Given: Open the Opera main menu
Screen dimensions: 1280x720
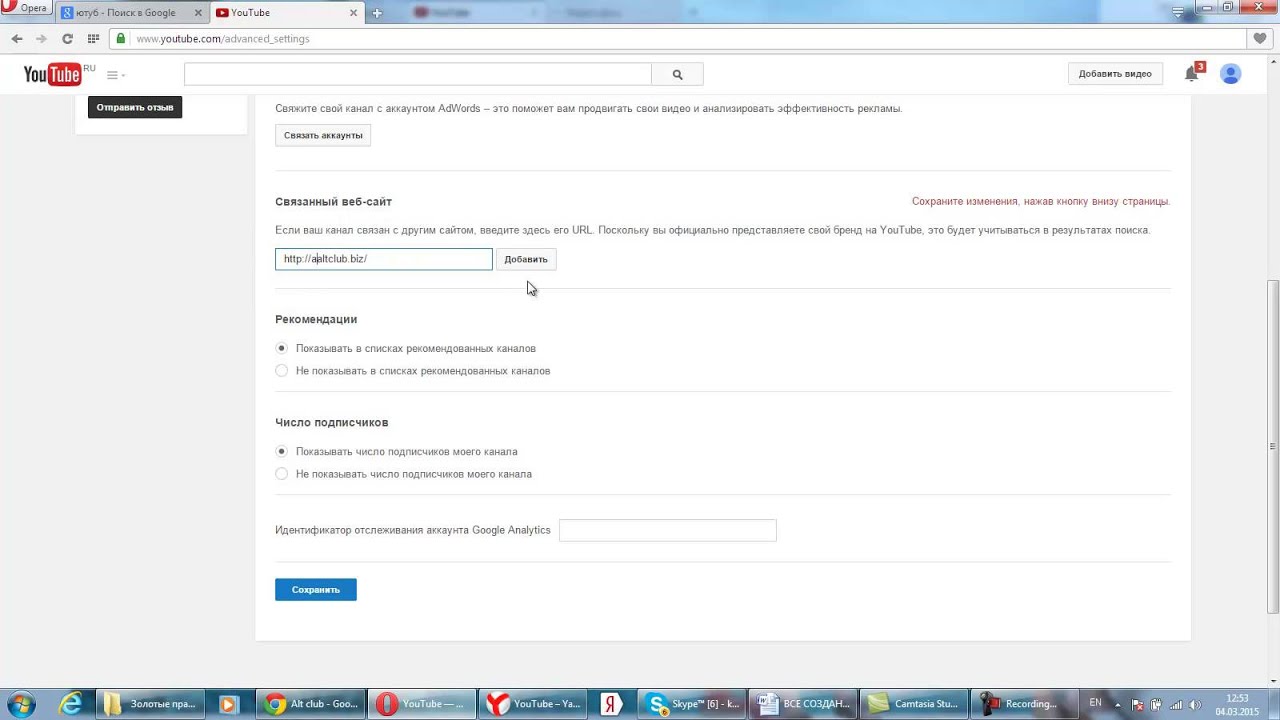Looking at the screenshot, I should (x=27, y=8).
